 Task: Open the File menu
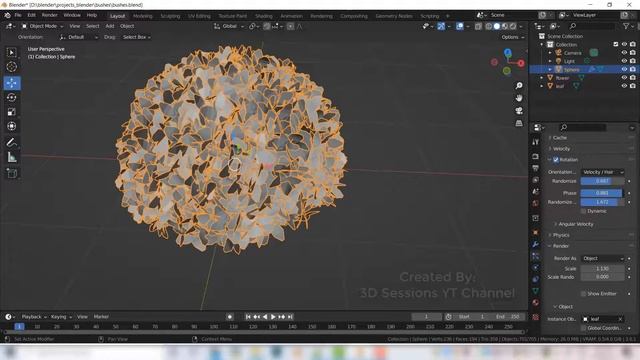18,15
